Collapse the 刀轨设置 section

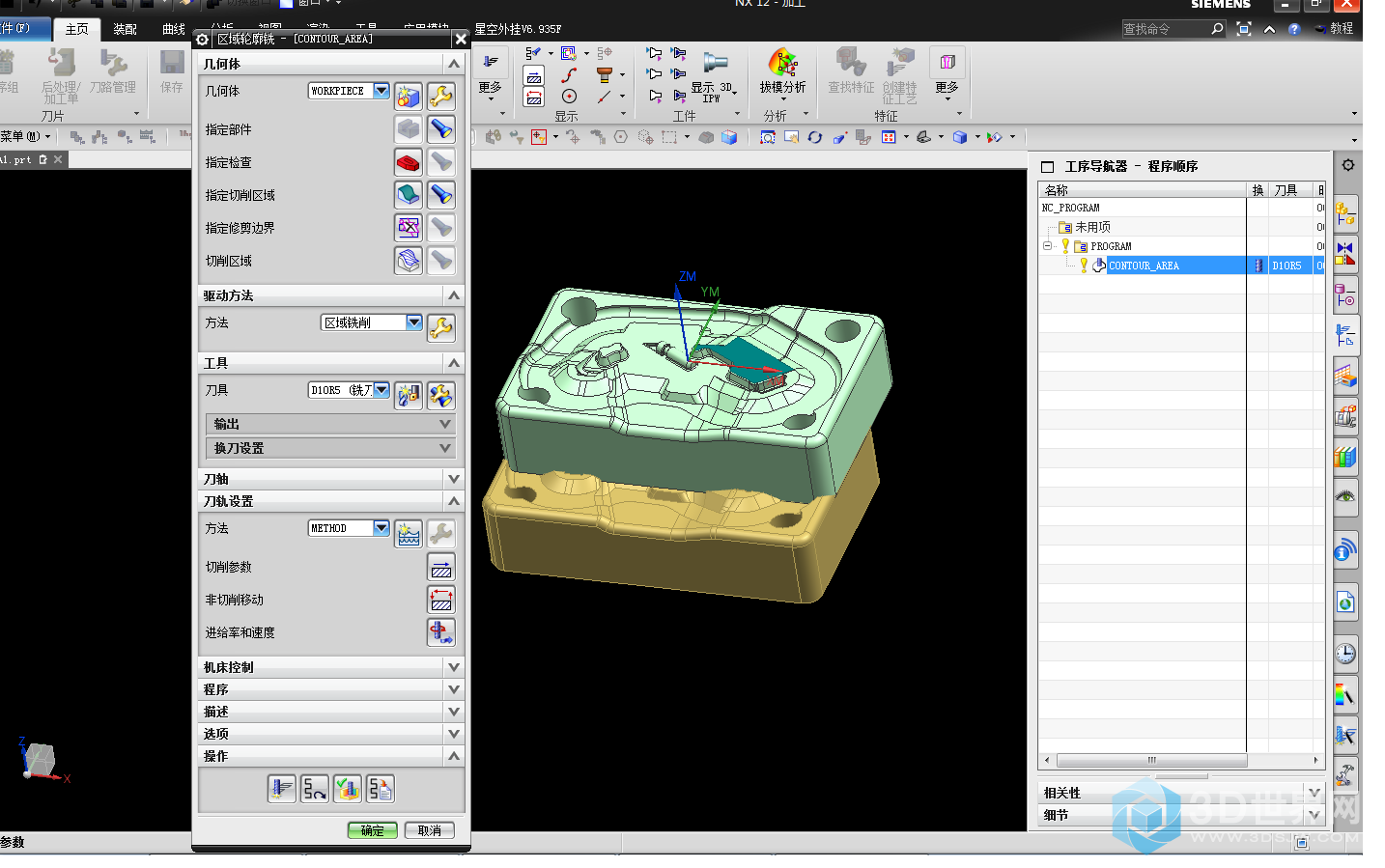454,501
